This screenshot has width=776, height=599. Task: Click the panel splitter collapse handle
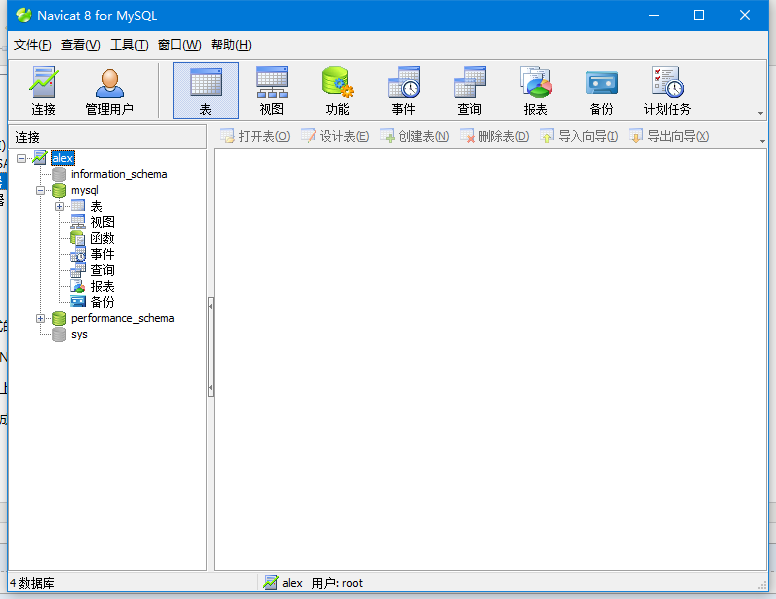(211, 347)
